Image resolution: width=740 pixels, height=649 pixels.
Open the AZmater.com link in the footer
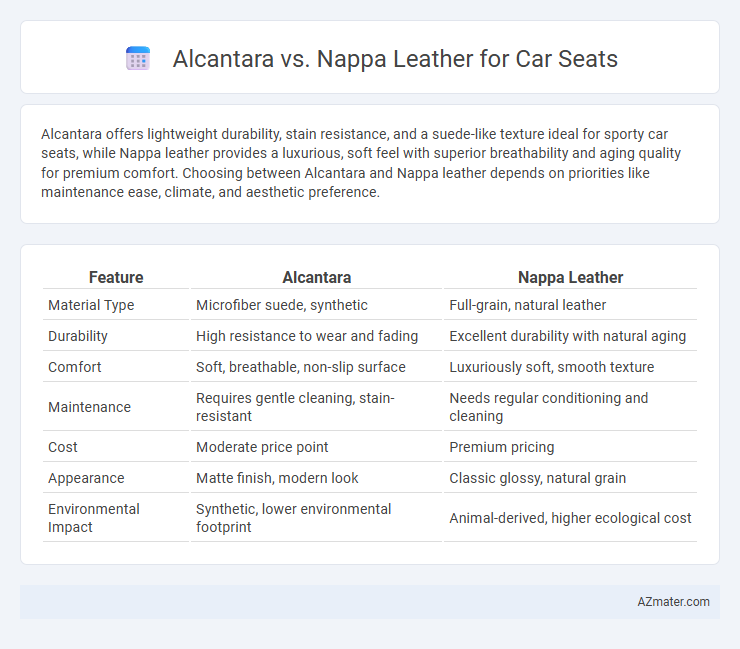tap(673, 602)
